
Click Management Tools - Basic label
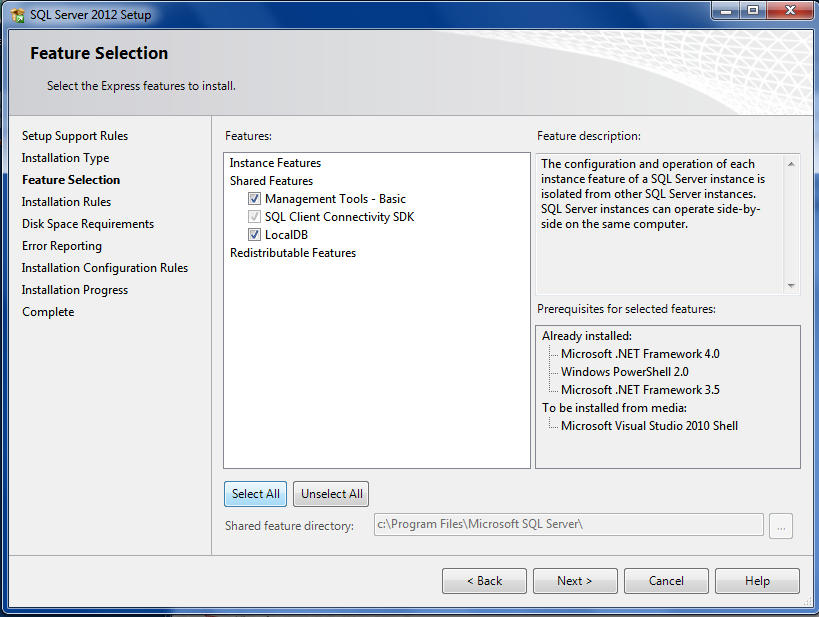pyautogui.click(x=335, y=199)
